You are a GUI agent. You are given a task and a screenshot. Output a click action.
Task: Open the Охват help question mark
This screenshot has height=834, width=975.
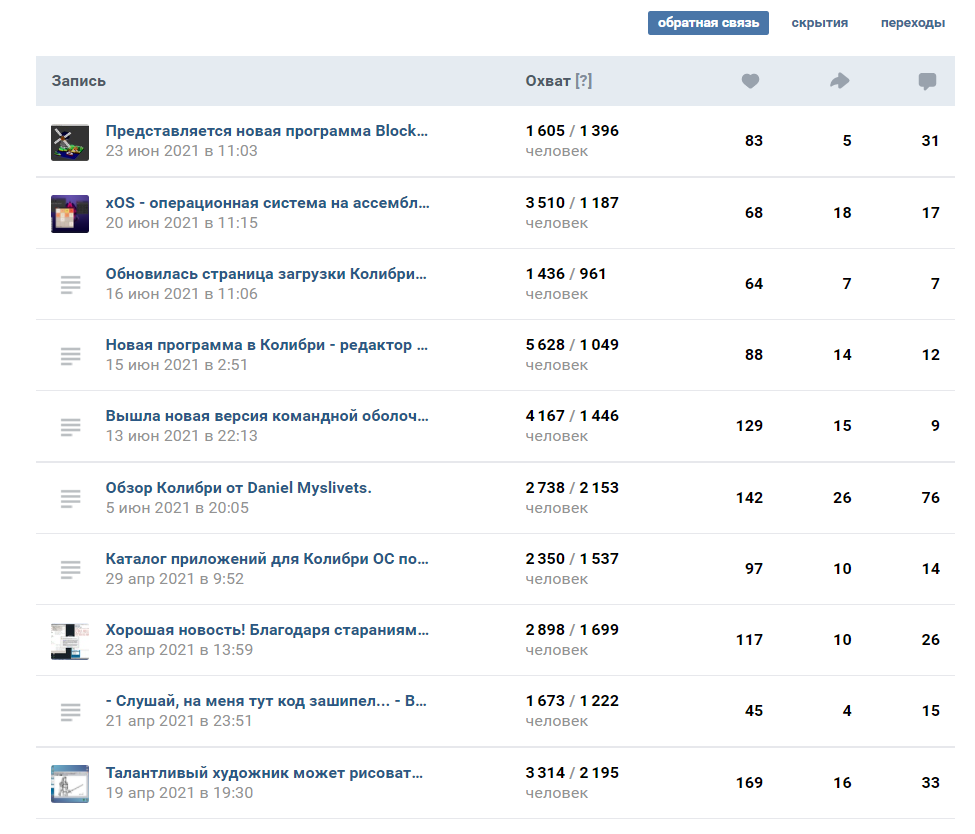pyautogui.click(x=584, y=81)
